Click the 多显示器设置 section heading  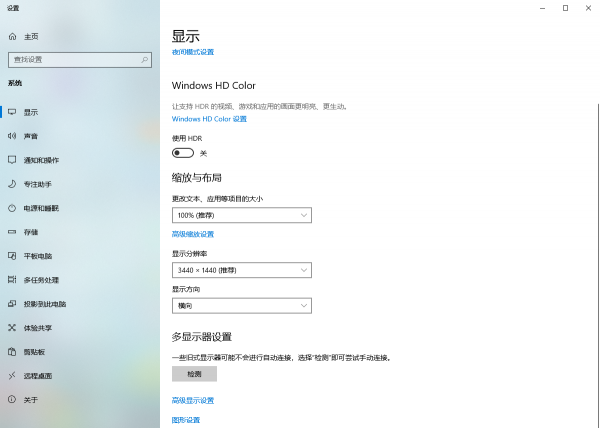point(202,337)
